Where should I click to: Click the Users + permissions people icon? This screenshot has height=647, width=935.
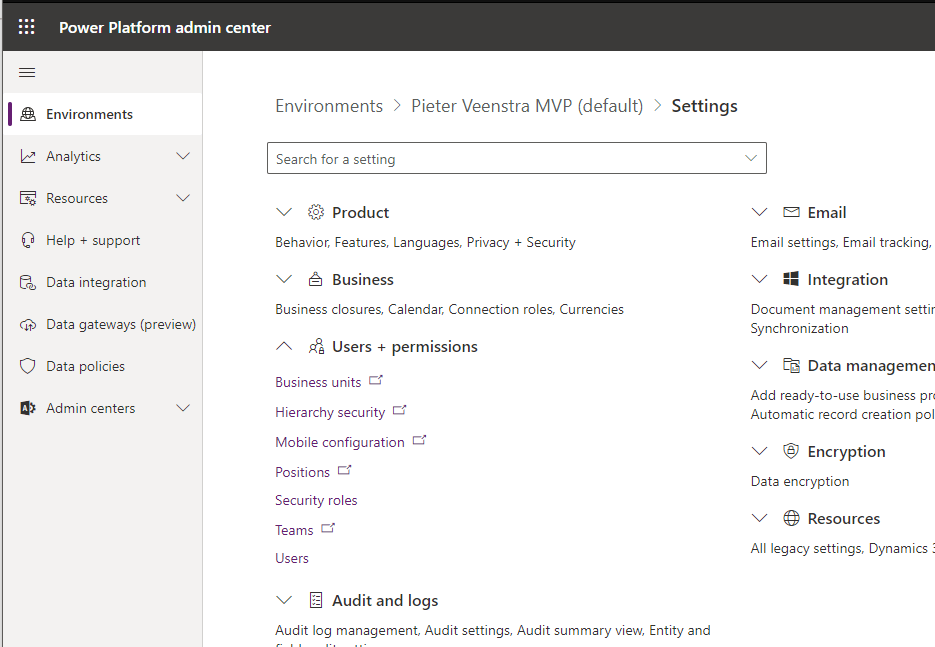coord(316,346)
